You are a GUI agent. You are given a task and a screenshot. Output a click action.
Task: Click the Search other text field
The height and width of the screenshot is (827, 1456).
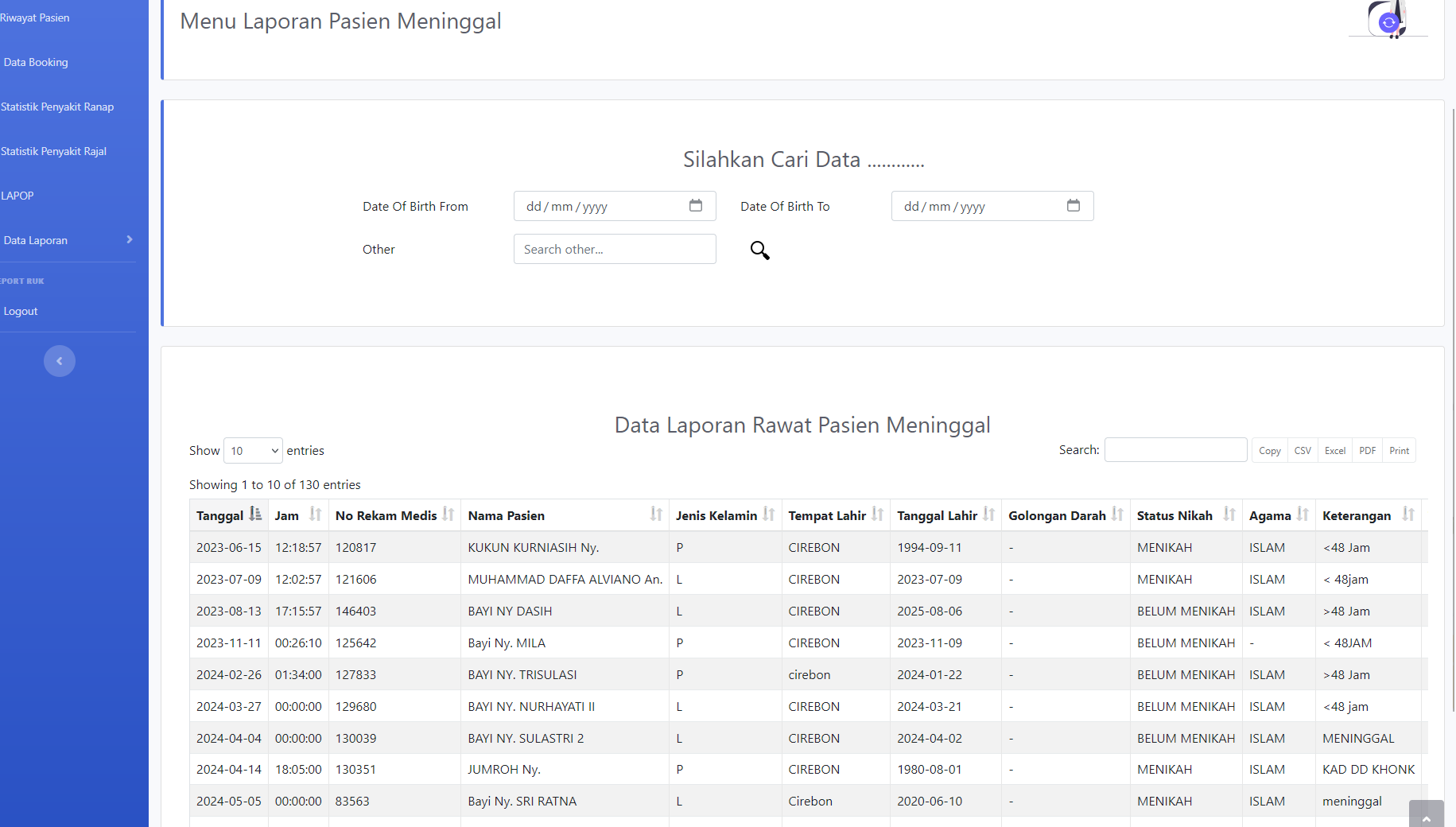click(614, 250)
